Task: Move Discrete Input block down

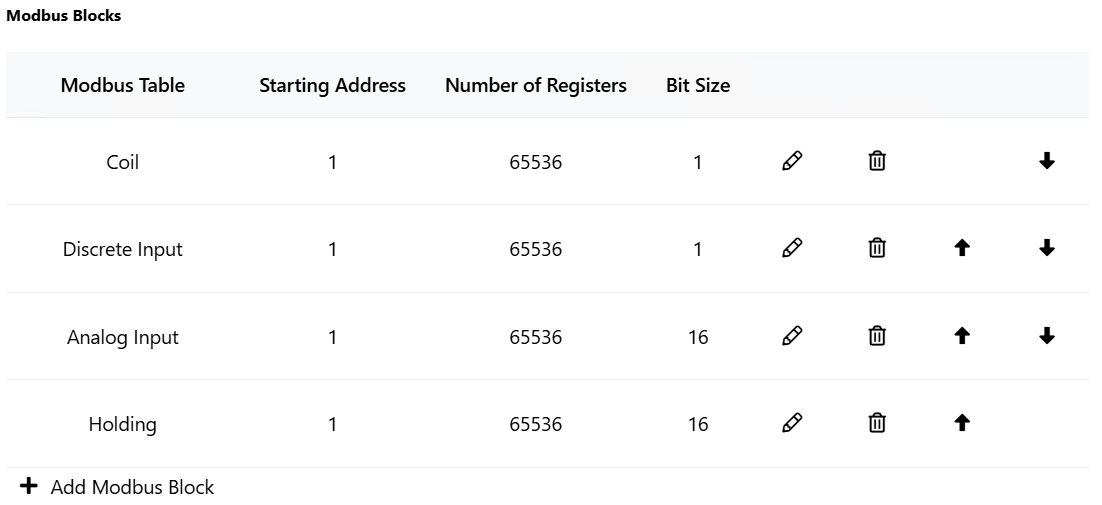Action: [1046, 248]
